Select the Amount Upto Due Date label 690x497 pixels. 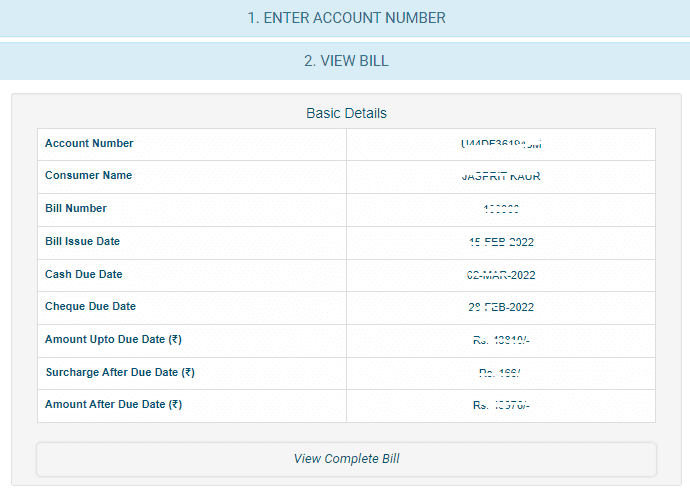(x=113, y=340)
